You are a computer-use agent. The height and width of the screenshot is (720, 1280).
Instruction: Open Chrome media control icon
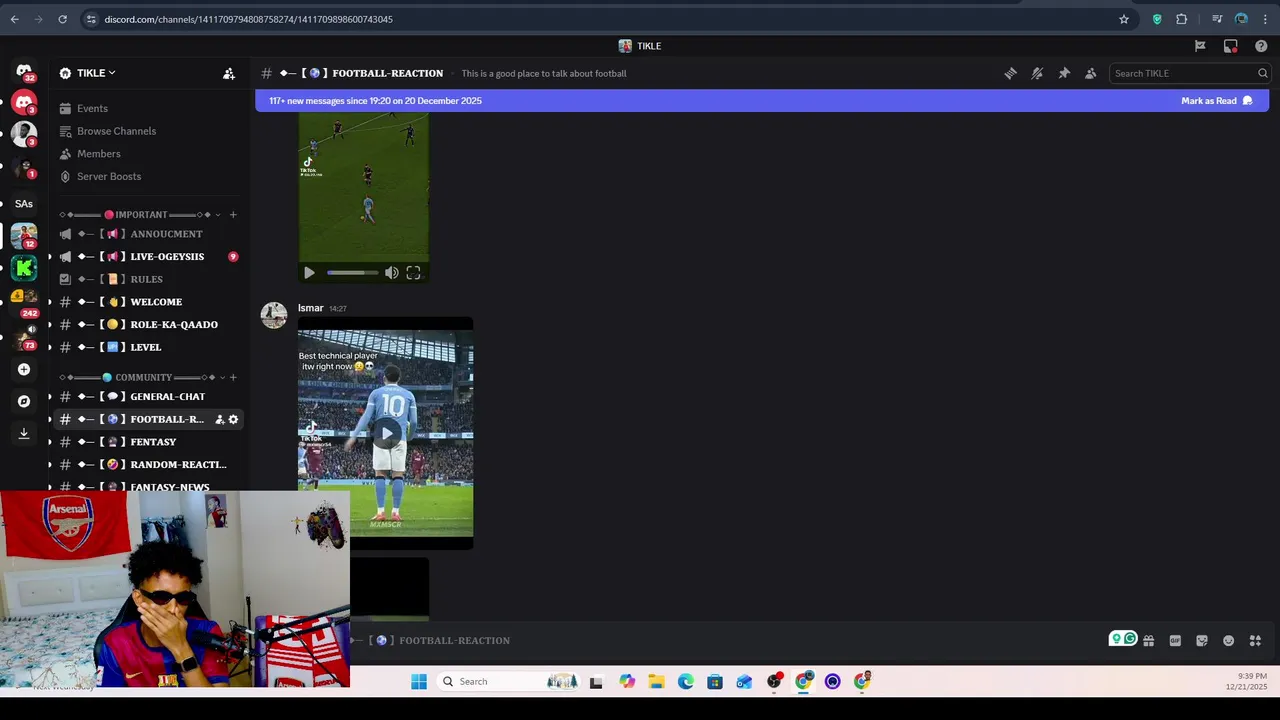click(x=1217, y=19)
